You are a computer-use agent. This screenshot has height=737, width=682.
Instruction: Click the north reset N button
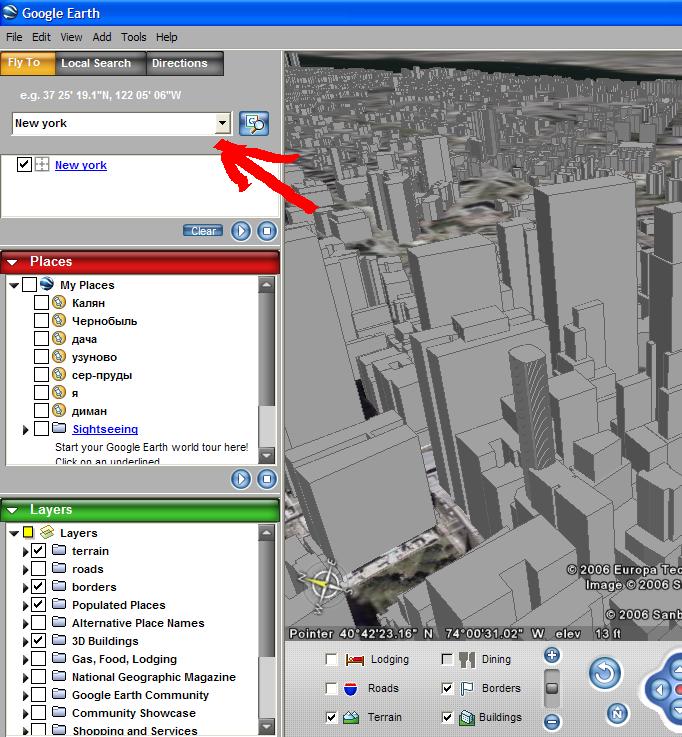click(x=617, y=714)
